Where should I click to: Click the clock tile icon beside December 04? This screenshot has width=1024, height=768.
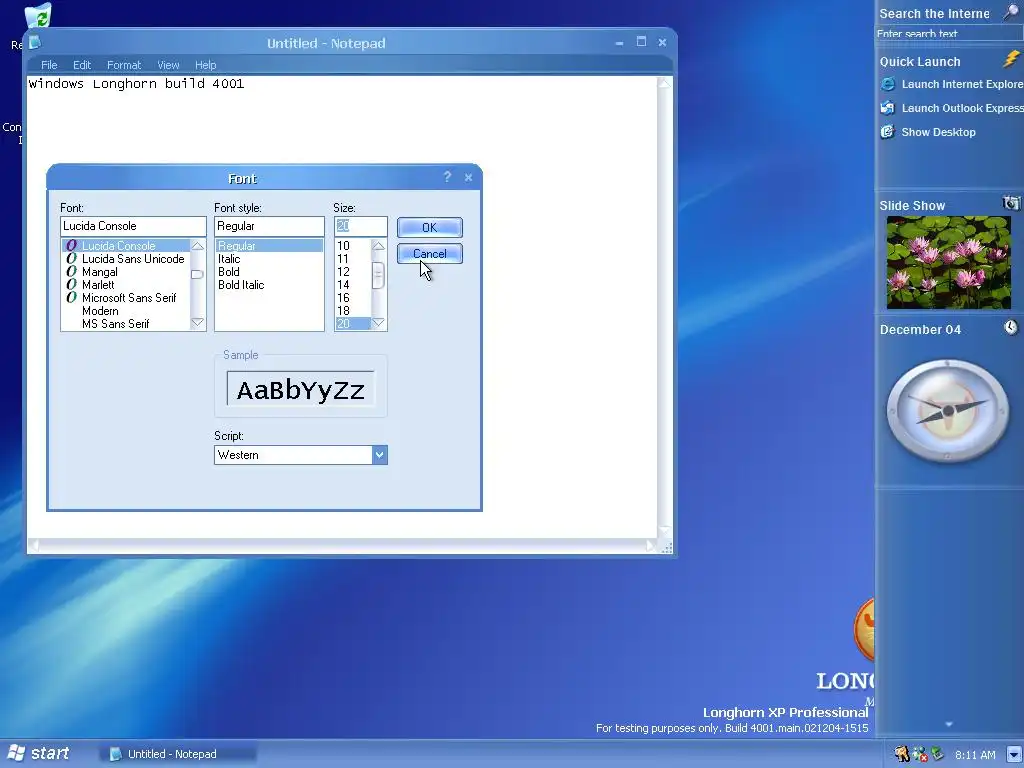(1011, 327)
